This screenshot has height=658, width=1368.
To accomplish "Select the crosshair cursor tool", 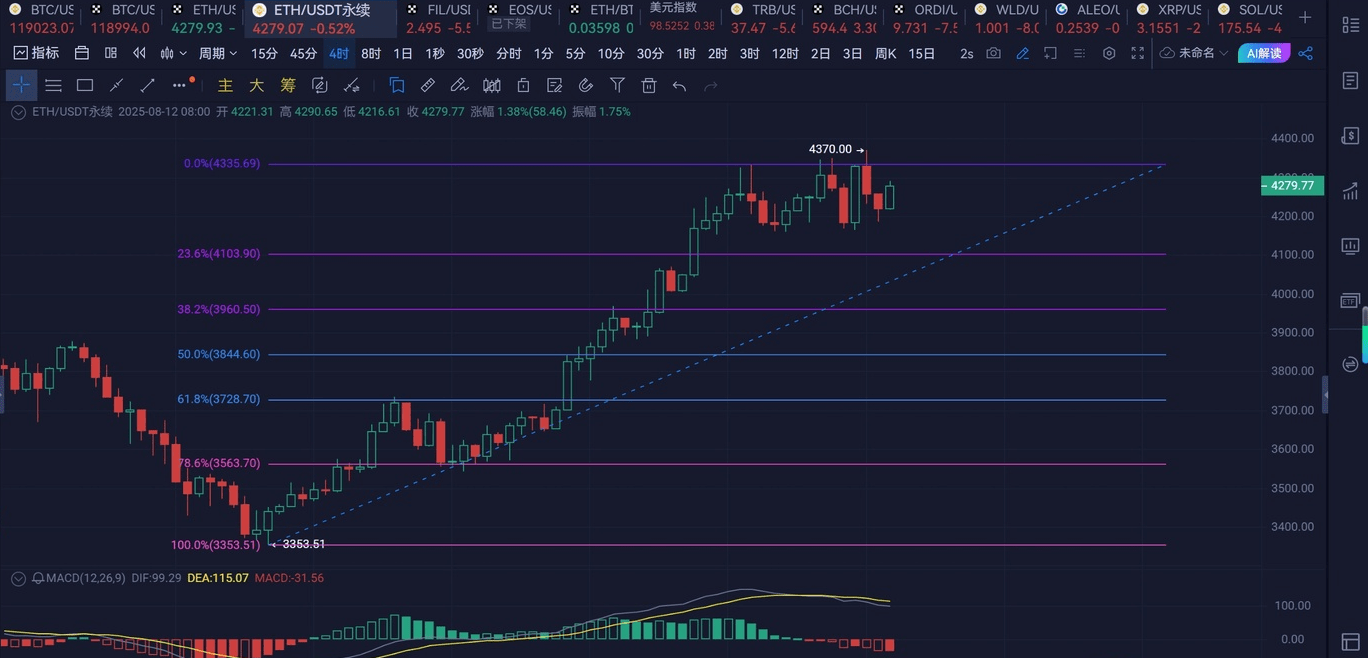I will pos(21,86).
